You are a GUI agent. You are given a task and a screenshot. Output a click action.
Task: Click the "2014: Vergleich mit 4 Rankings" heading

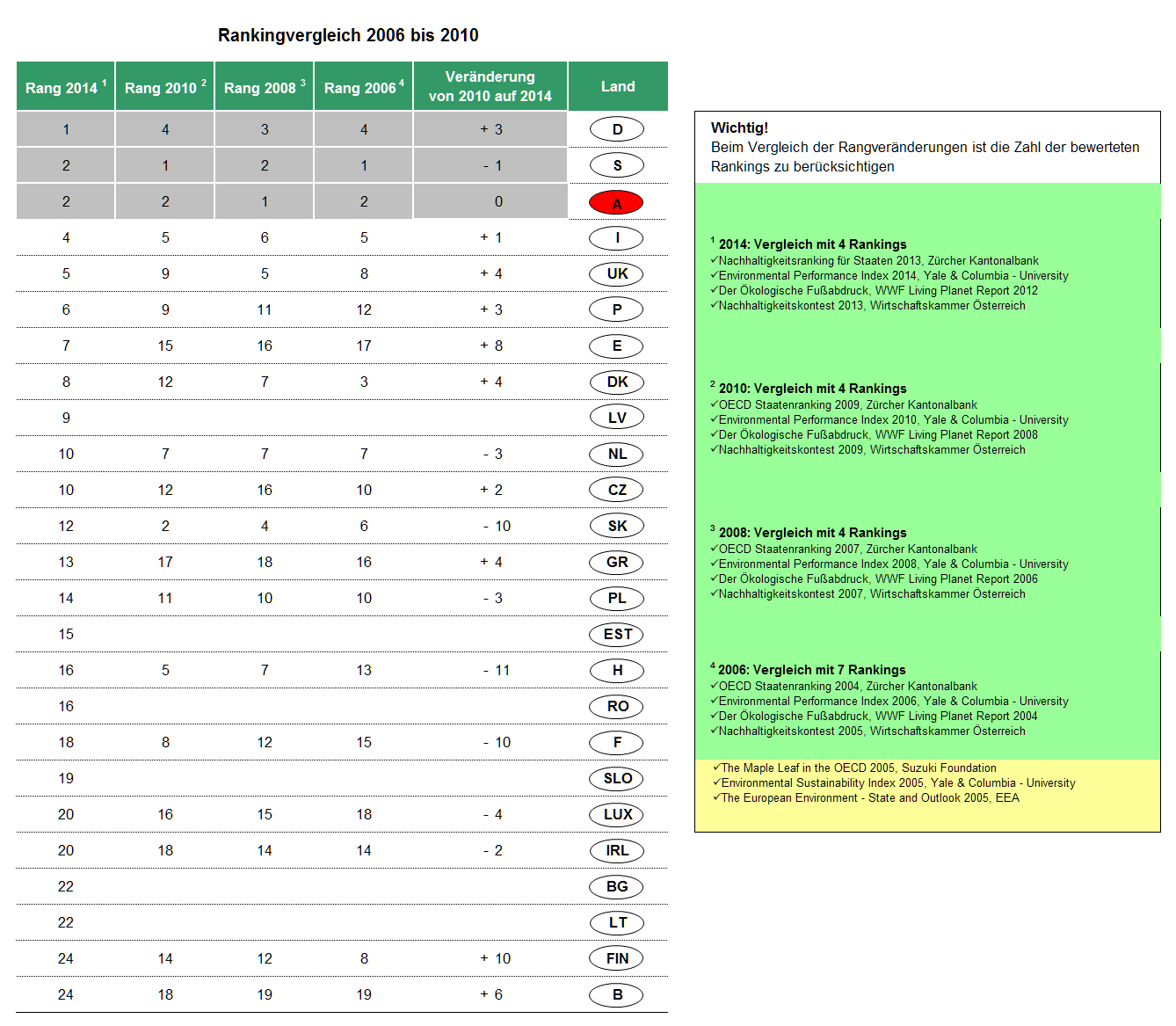pyautogui.click(x=812, y=244)
